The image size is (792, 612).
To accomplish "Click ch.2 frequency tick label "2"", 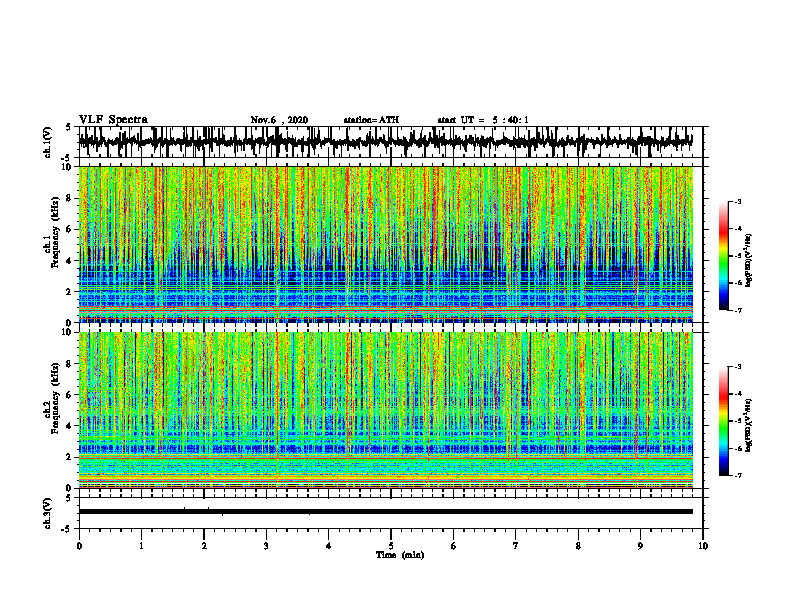I will (x=70, y=457).
